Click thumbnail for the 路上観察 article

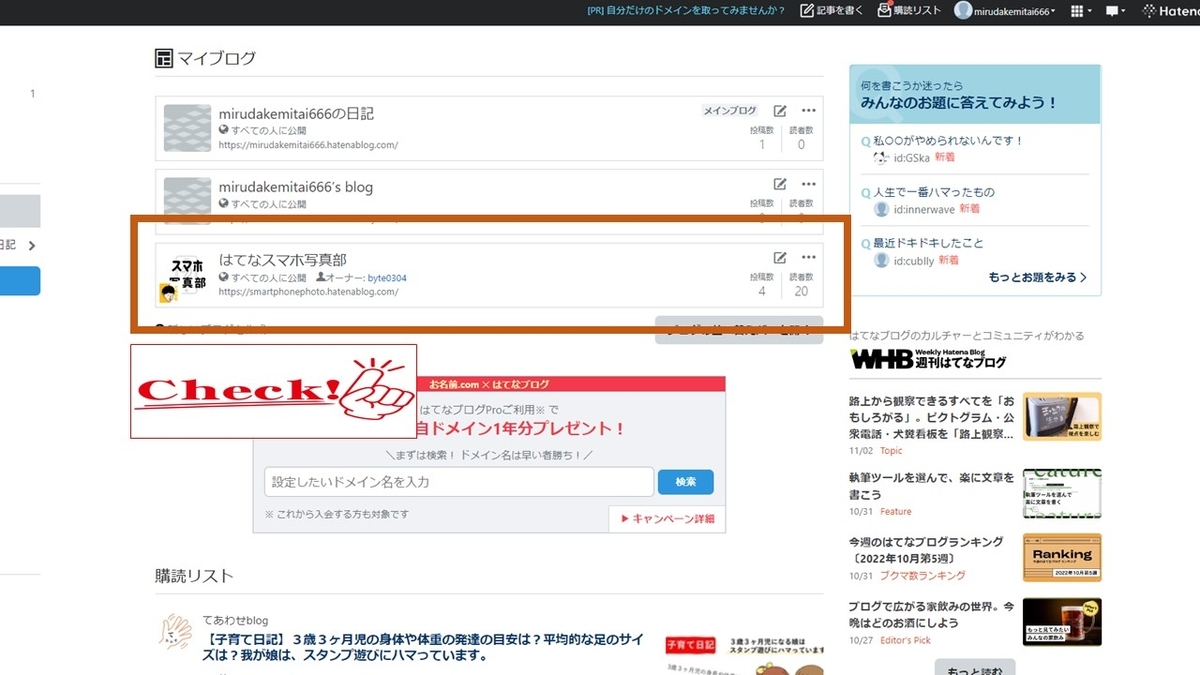point(1062,417)
